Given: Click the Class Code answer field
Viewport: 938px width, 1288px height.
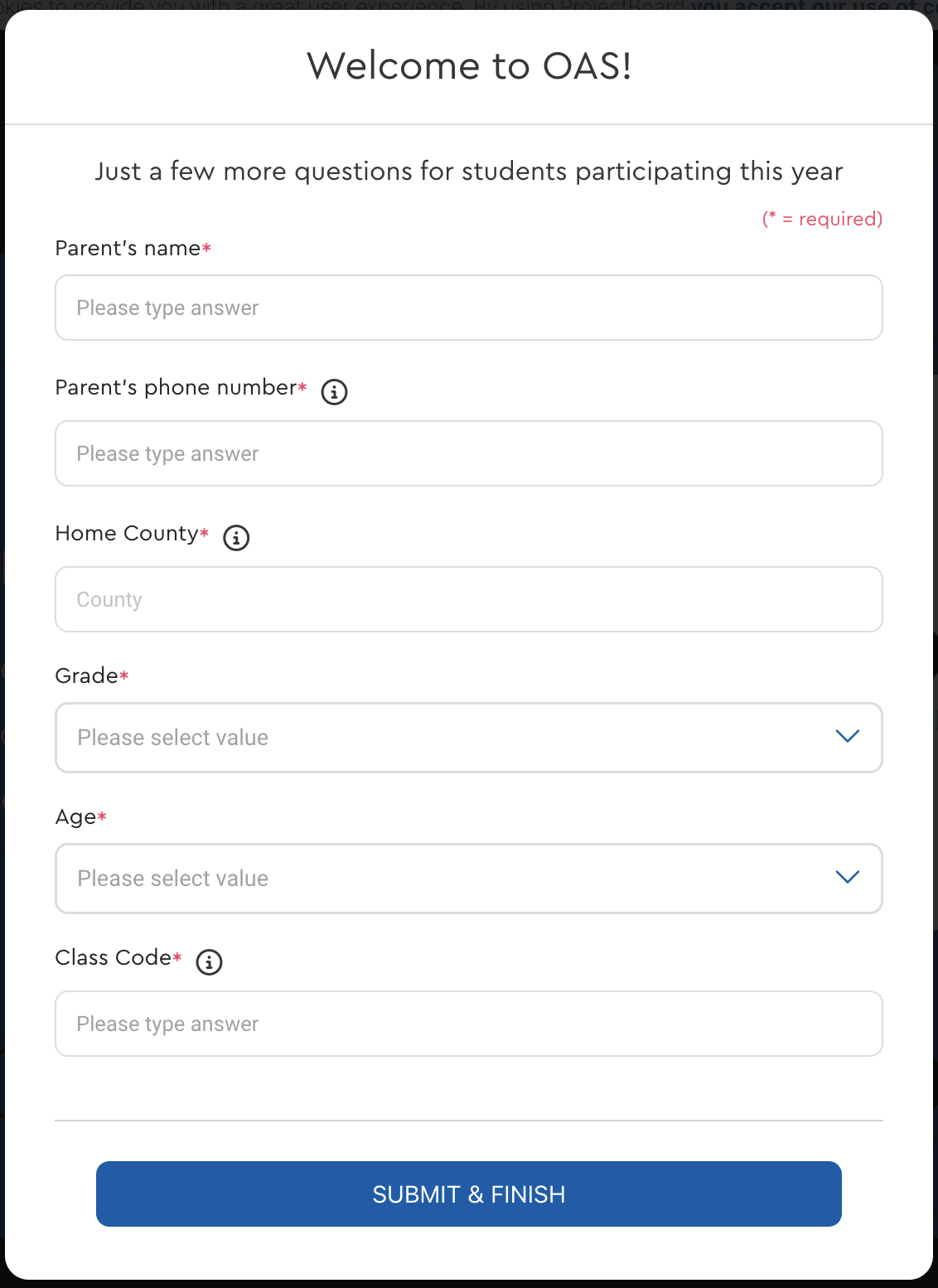Looking at the screenshot, I should click(469, 1024).
